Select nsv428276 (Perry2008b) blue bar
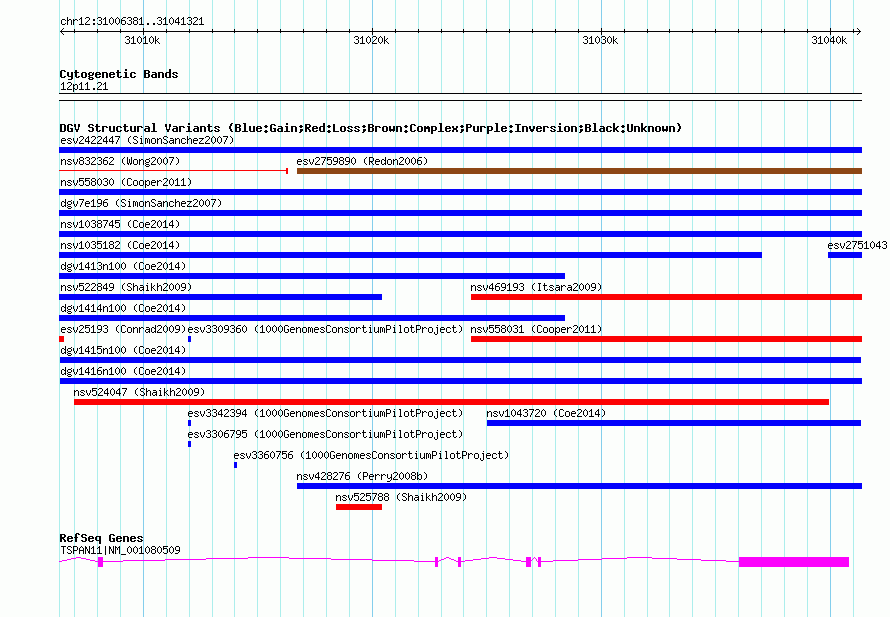 tap(579, 486)
